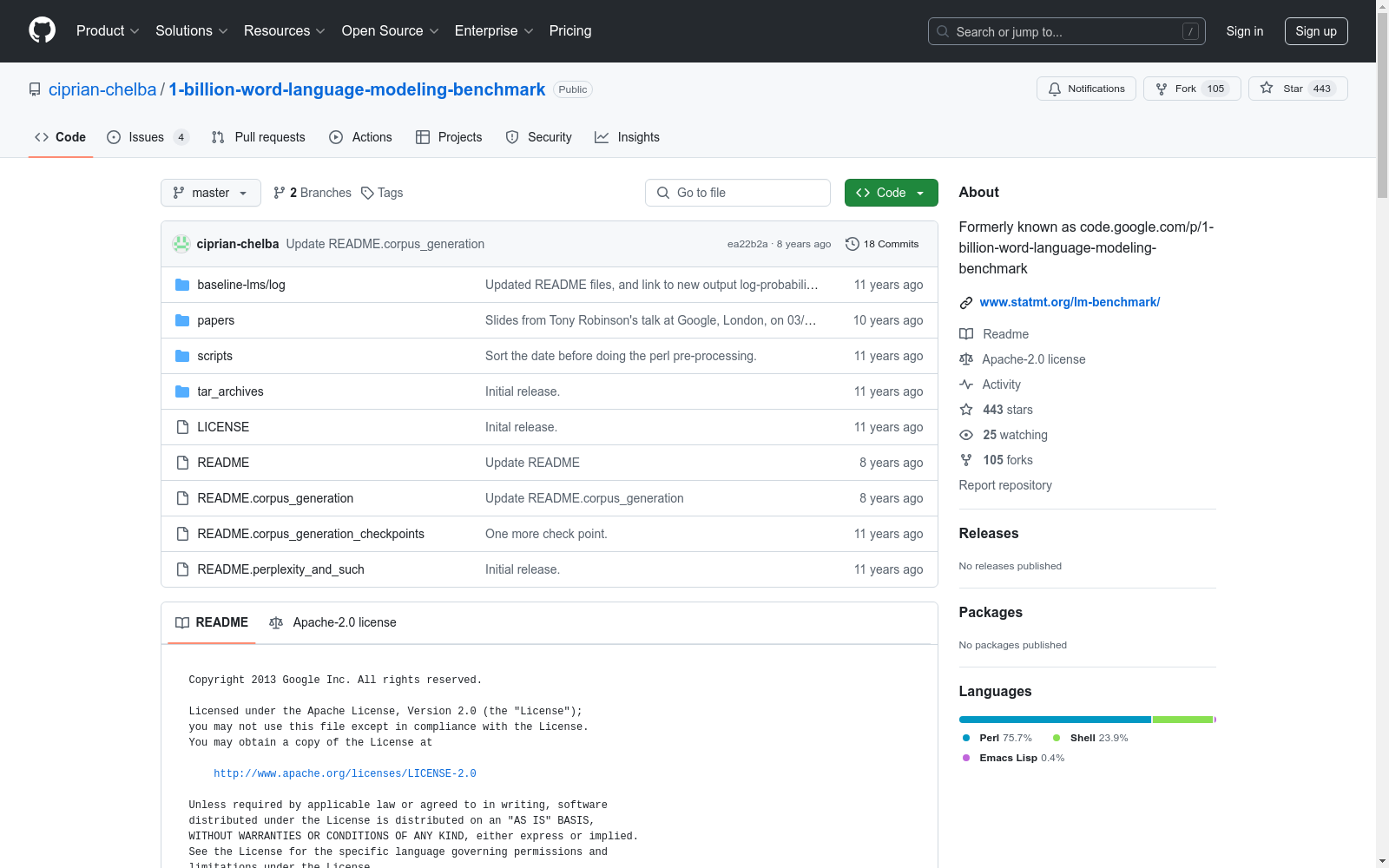Click the link icon beside statmt.org URL
This screenshot has width=1389, height=868.
pyautogui.click(x=966, y=303)
